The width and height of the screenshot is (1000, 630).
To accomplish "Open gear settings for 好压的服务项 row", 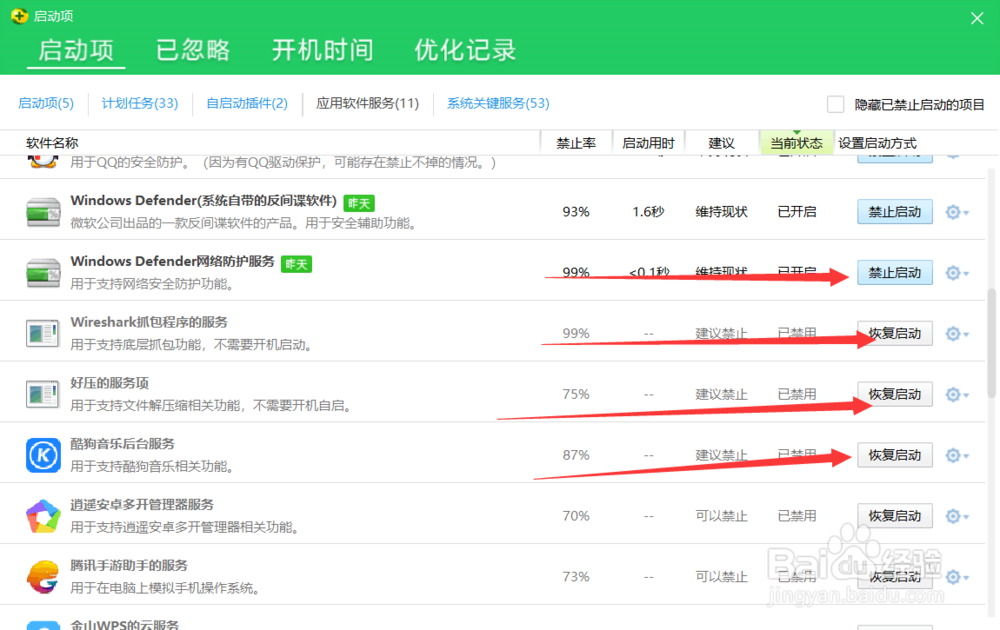I will pos(957,394).
